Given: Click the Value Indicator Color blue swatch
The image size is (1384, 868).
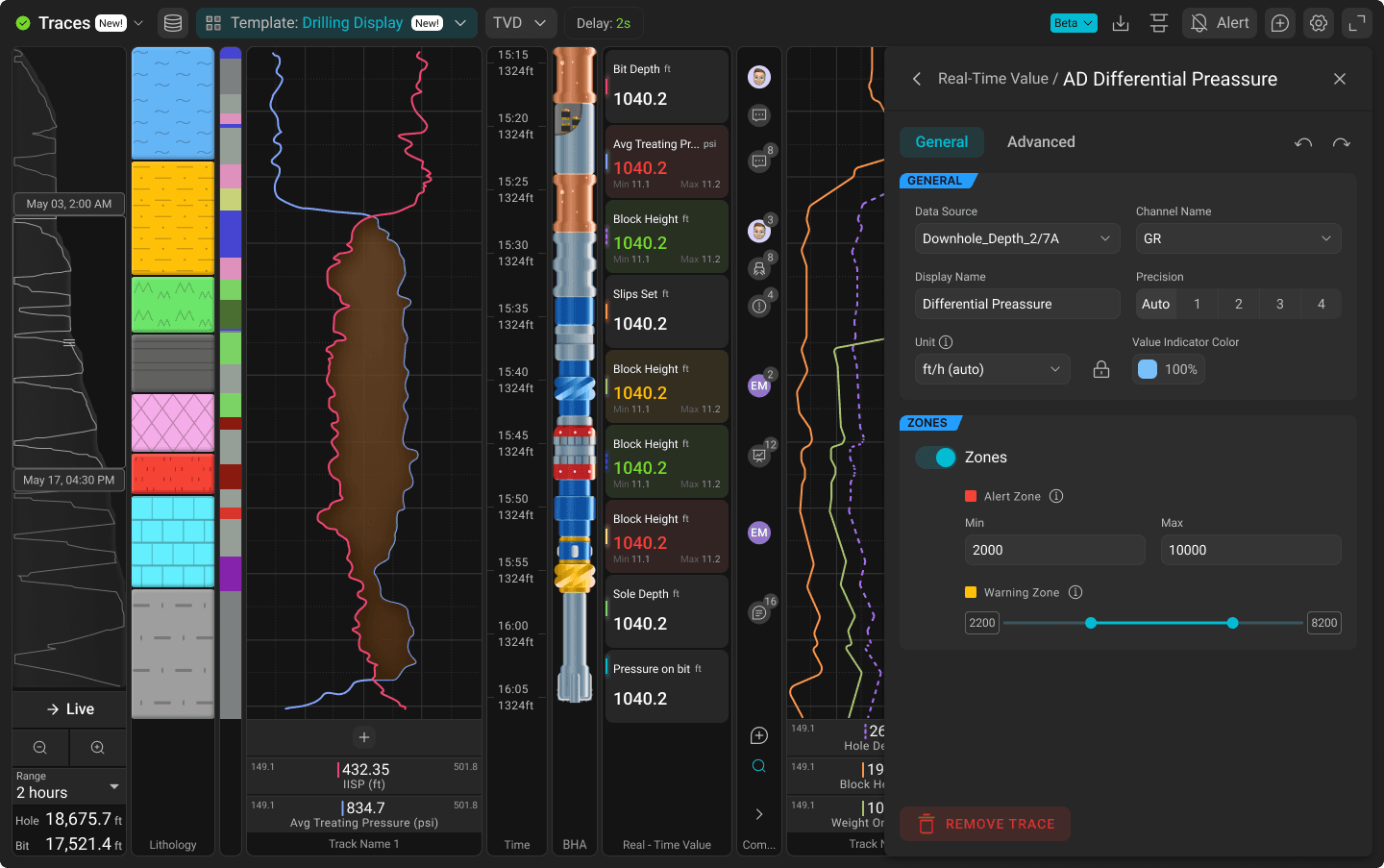Looking at the screenshot, I should coord(1148,369).
